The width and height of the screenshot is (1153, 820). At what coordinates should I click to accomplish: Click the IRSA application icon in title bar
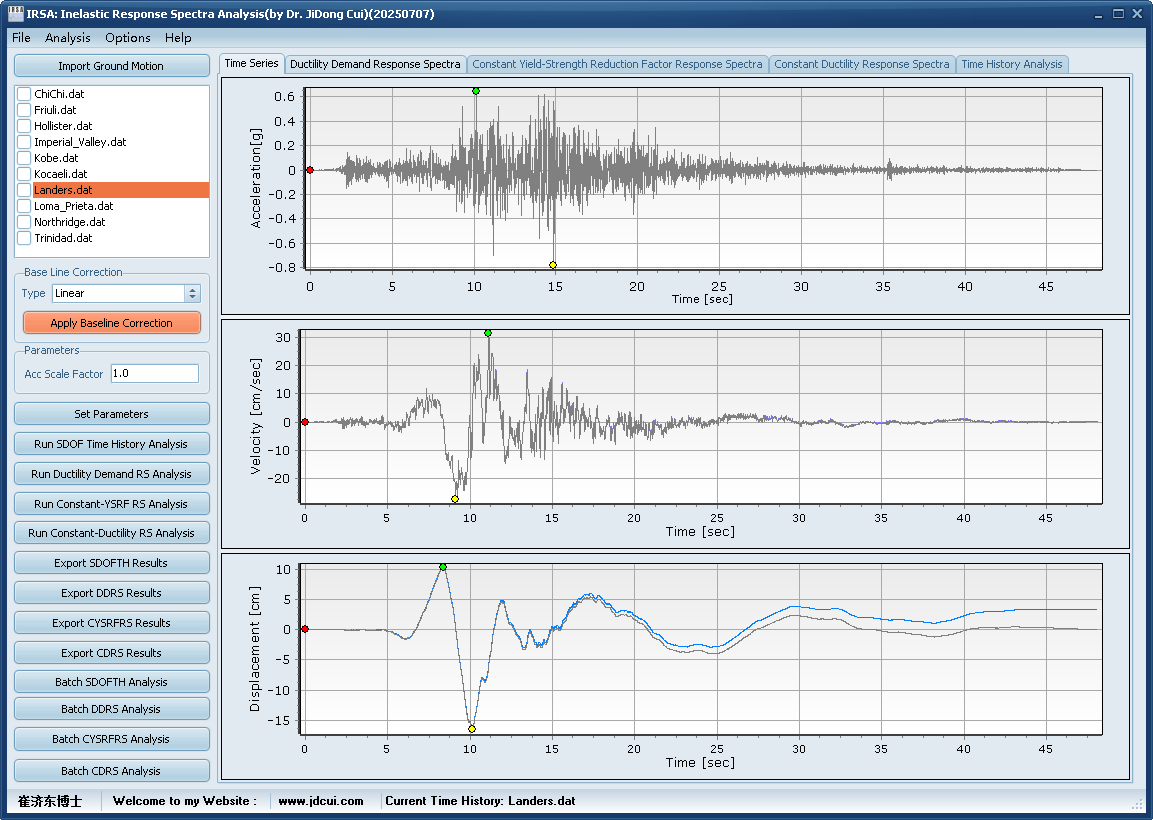pos(16,14)
